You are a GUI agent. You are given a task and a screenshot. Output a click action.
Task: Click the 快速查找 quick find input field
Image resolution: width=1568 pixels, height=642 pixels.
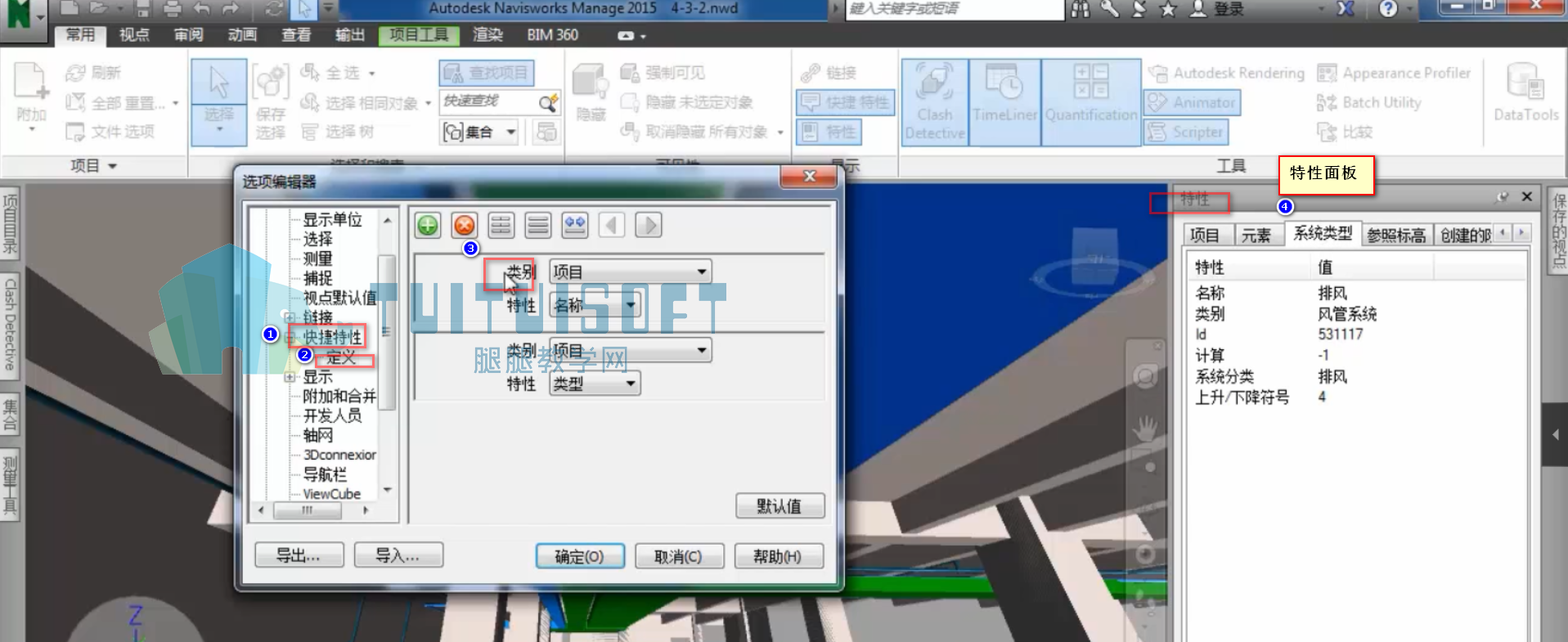click(489, 101)
